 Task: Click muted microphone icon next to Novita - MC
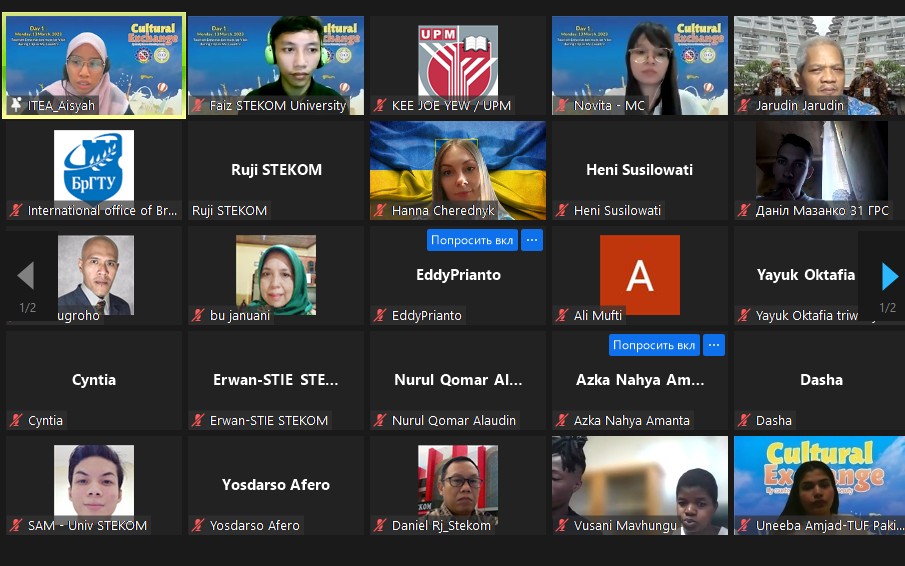[x=562, y=105]
